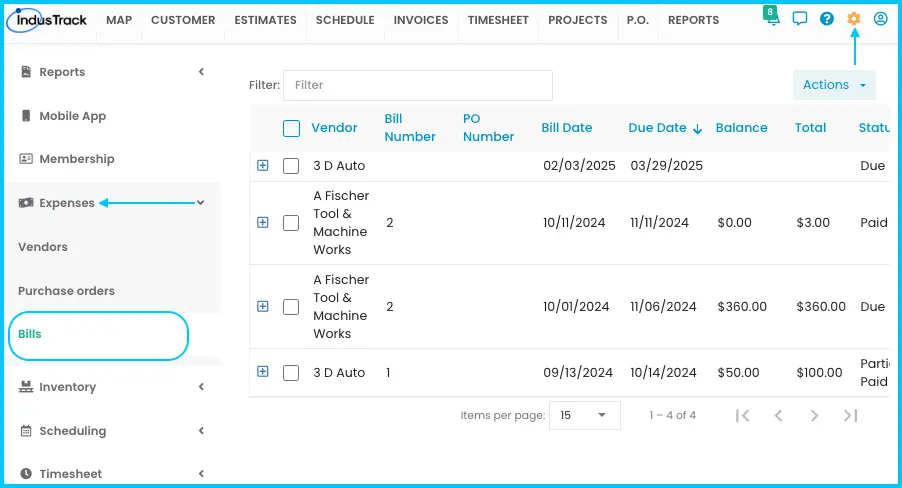Sort by Bill Date column header
The image size is (902, 488).
coord(567,128)
